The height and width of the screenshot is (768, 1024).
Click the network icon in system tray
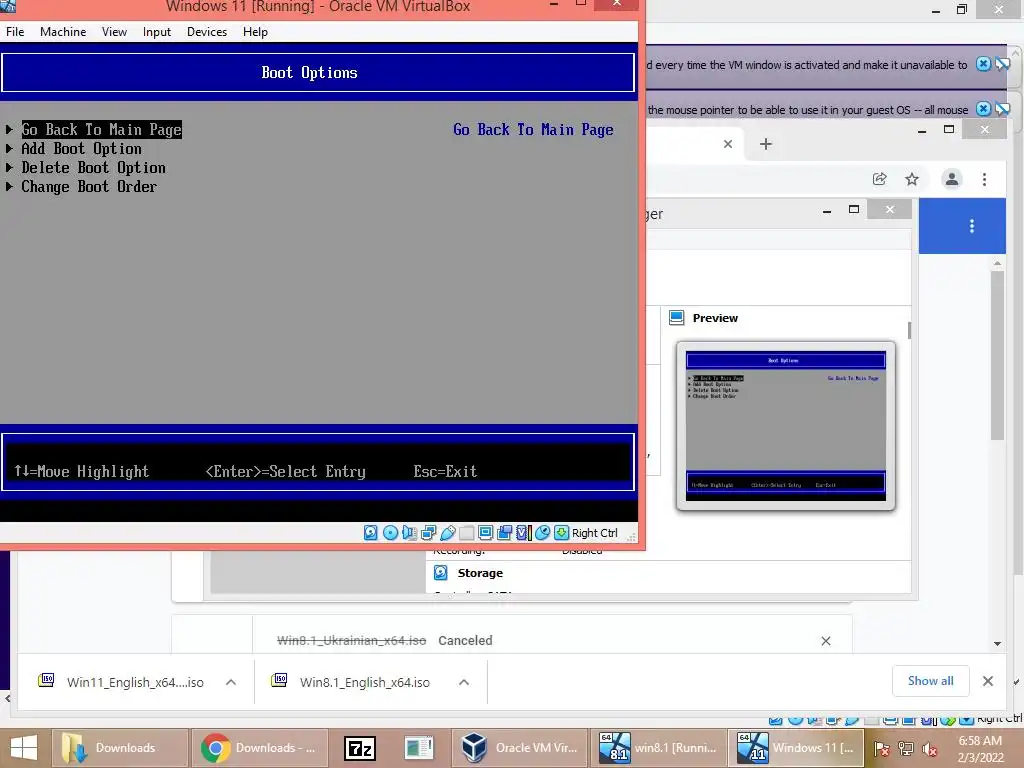click(x=906, y=749)
